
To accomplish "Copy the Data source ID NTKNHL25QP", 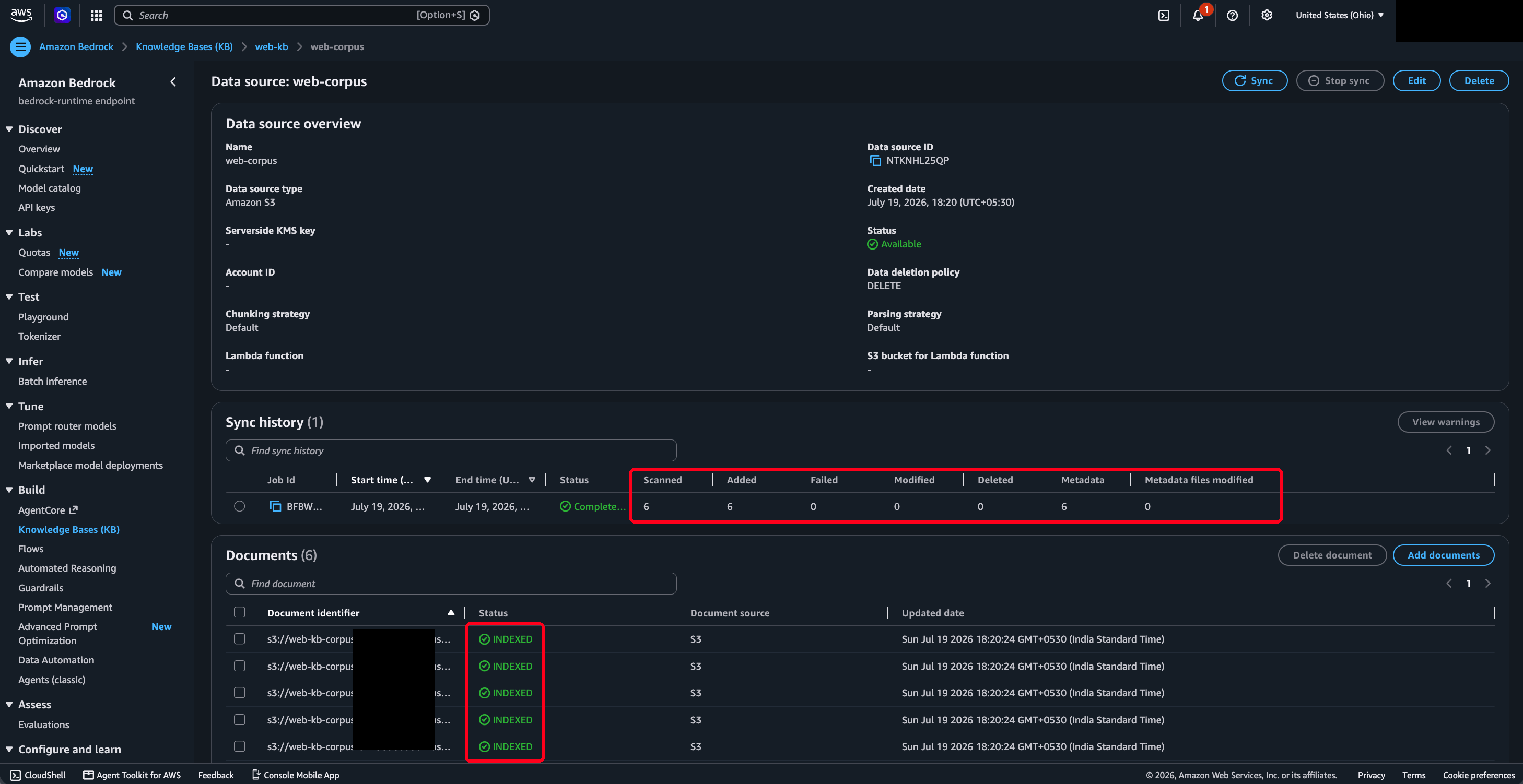I will click(875, 161).
